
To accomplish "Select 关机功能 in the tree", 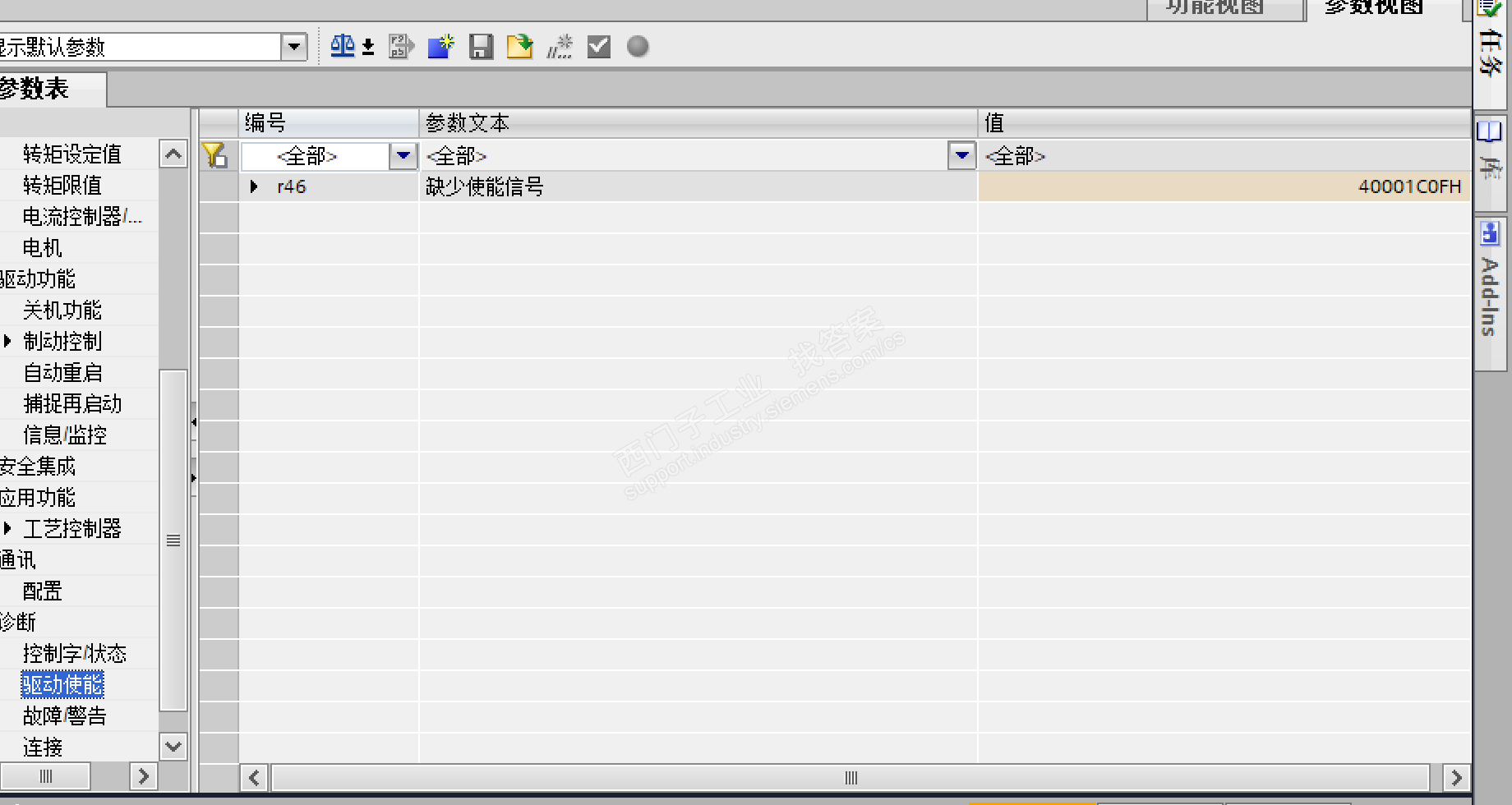I will coord(62,310).
